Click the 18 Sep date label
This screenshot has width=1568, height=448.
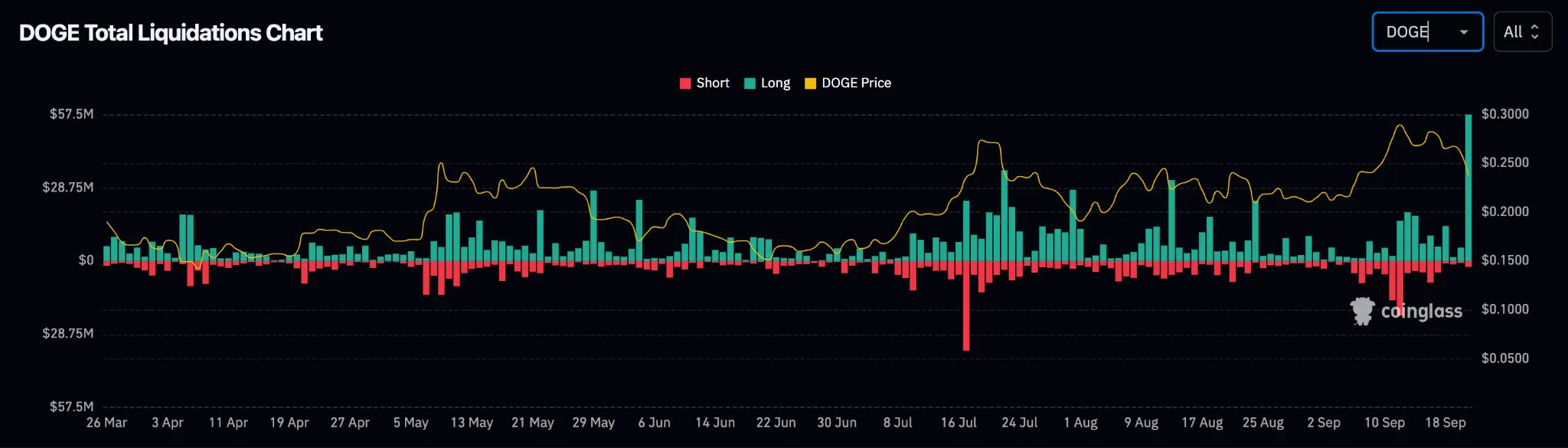coord(1445,423)
